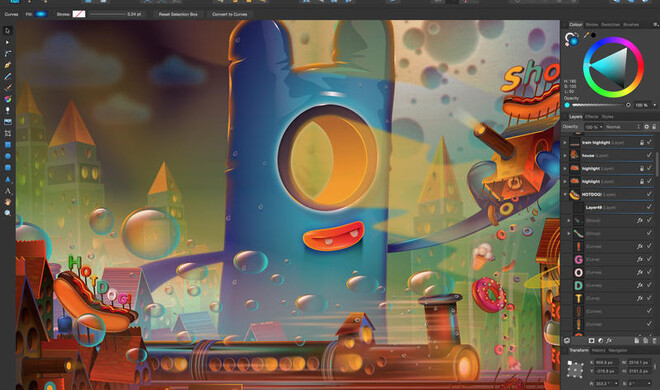Screen dimensions: 660x390
Task: Hide the house layer
Action: coord(649,156)
